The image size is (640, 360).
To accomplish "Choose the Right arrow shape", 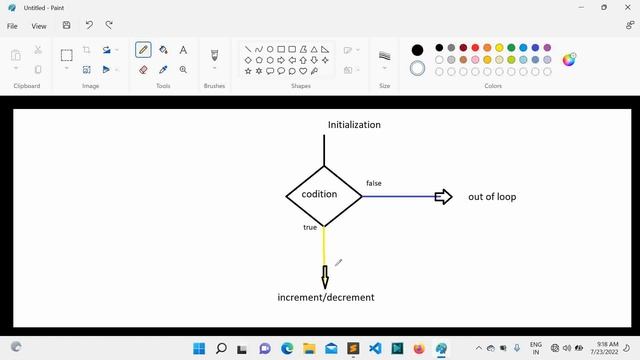I will tap(281, 60).
